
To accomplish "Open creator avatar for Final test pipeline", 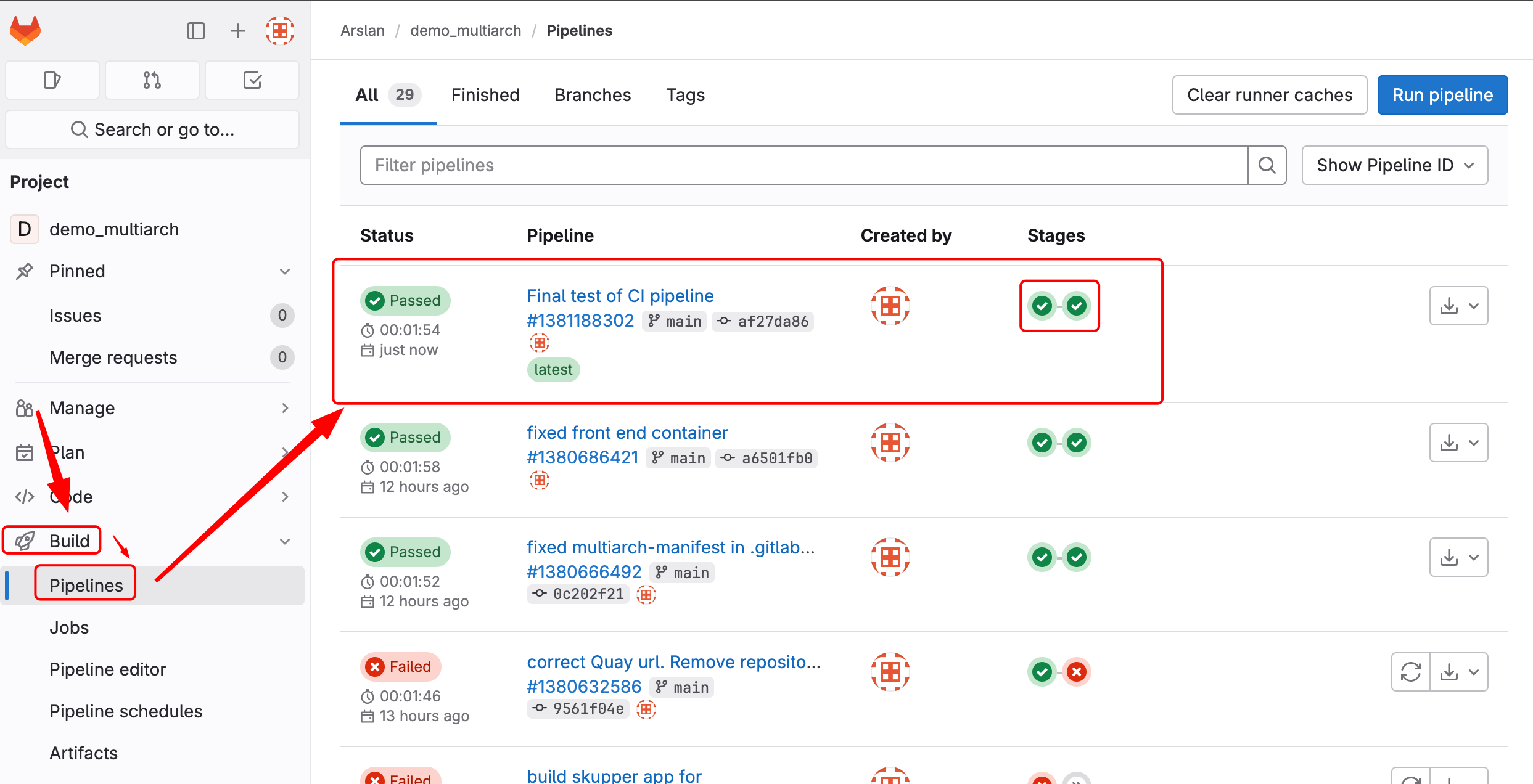I will click(x=890, y=306).
